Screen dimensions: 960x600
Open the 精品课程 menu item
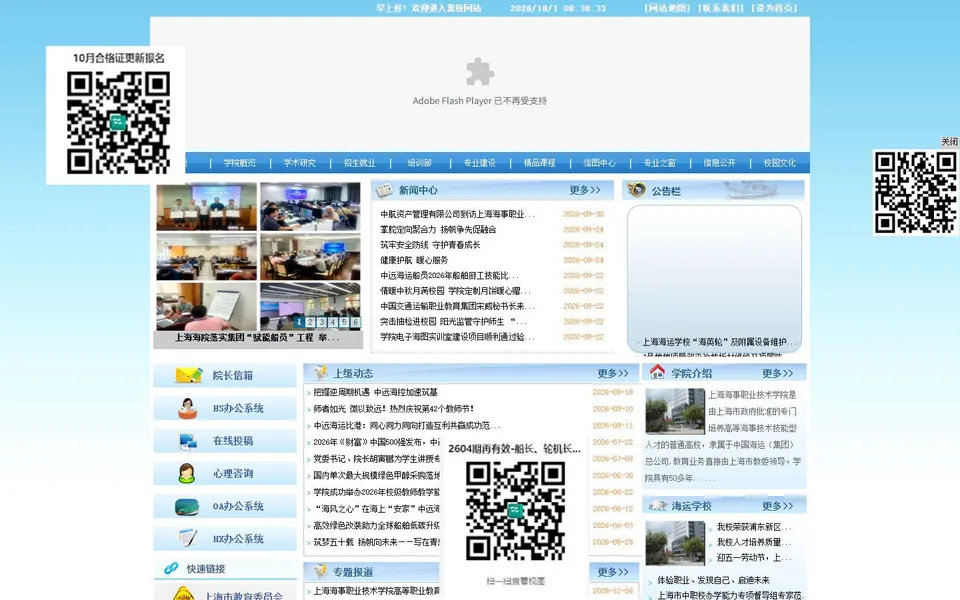[539, 163]
